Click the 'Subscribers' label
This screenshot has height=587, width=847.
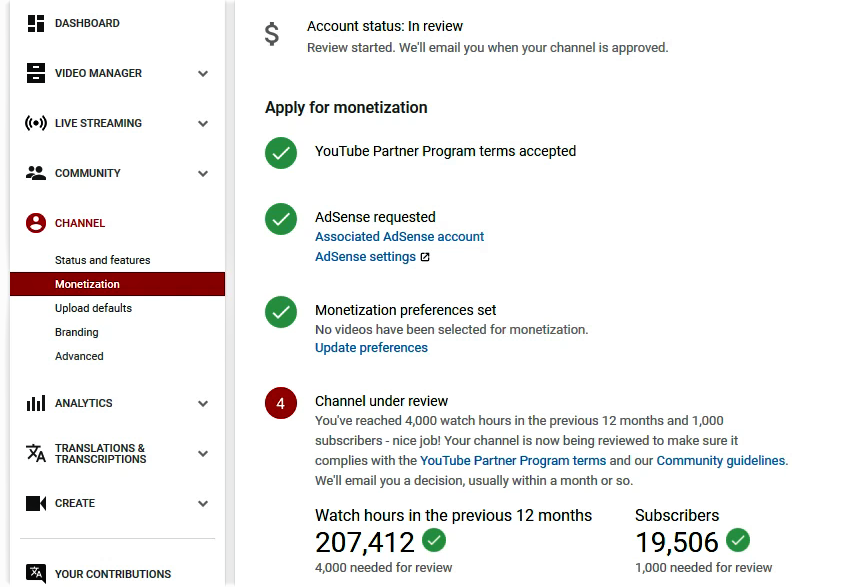677,515
